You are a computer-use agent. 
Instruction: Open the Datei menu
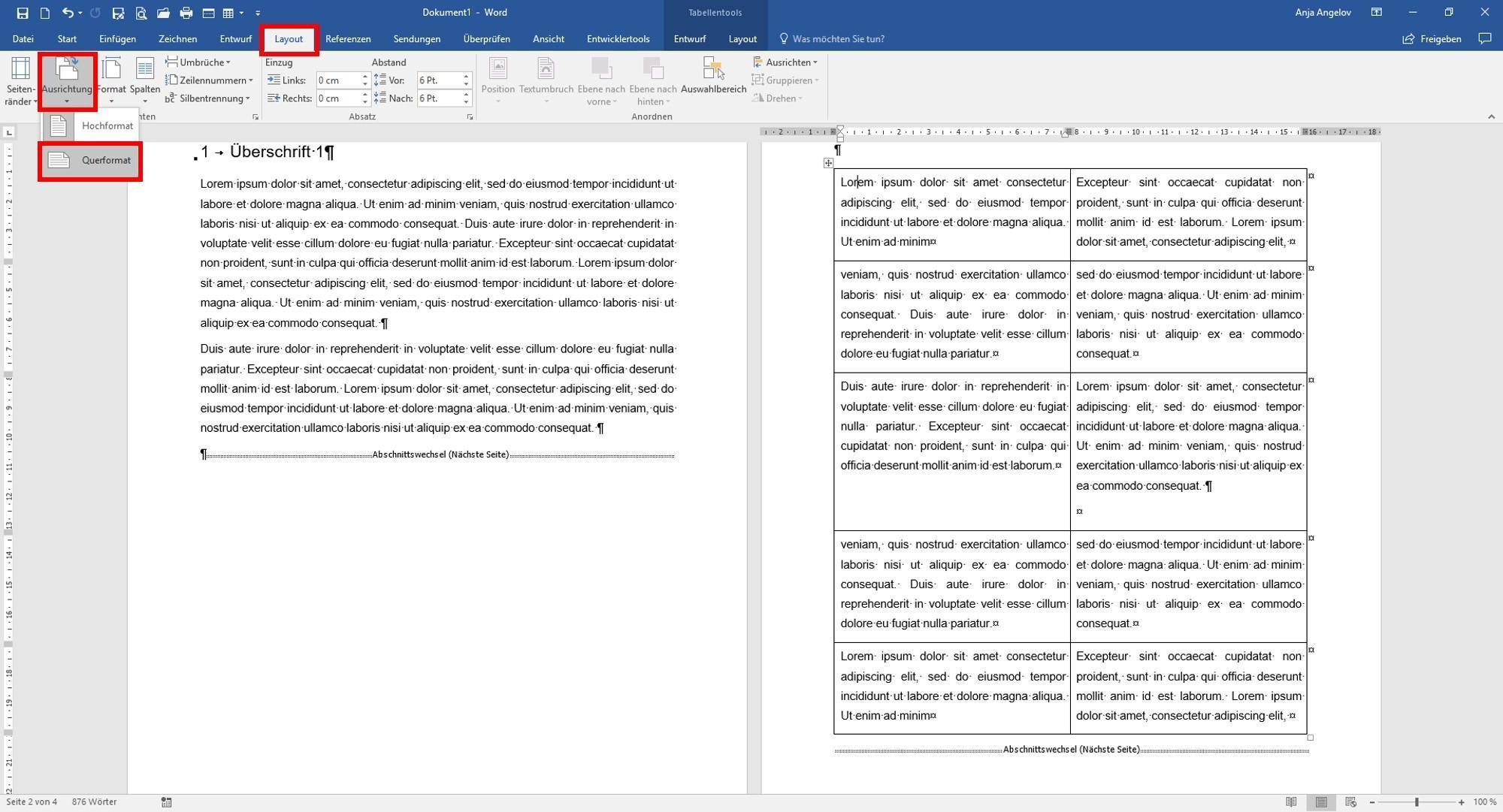[x=23, y=38]
